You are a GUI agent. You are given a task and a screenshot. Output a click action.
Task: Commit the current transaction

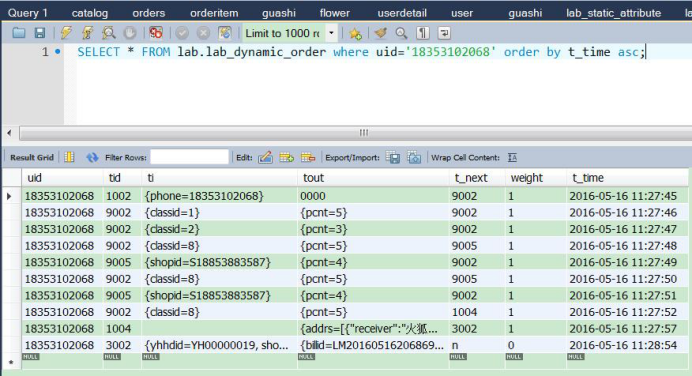pos(182,33)
